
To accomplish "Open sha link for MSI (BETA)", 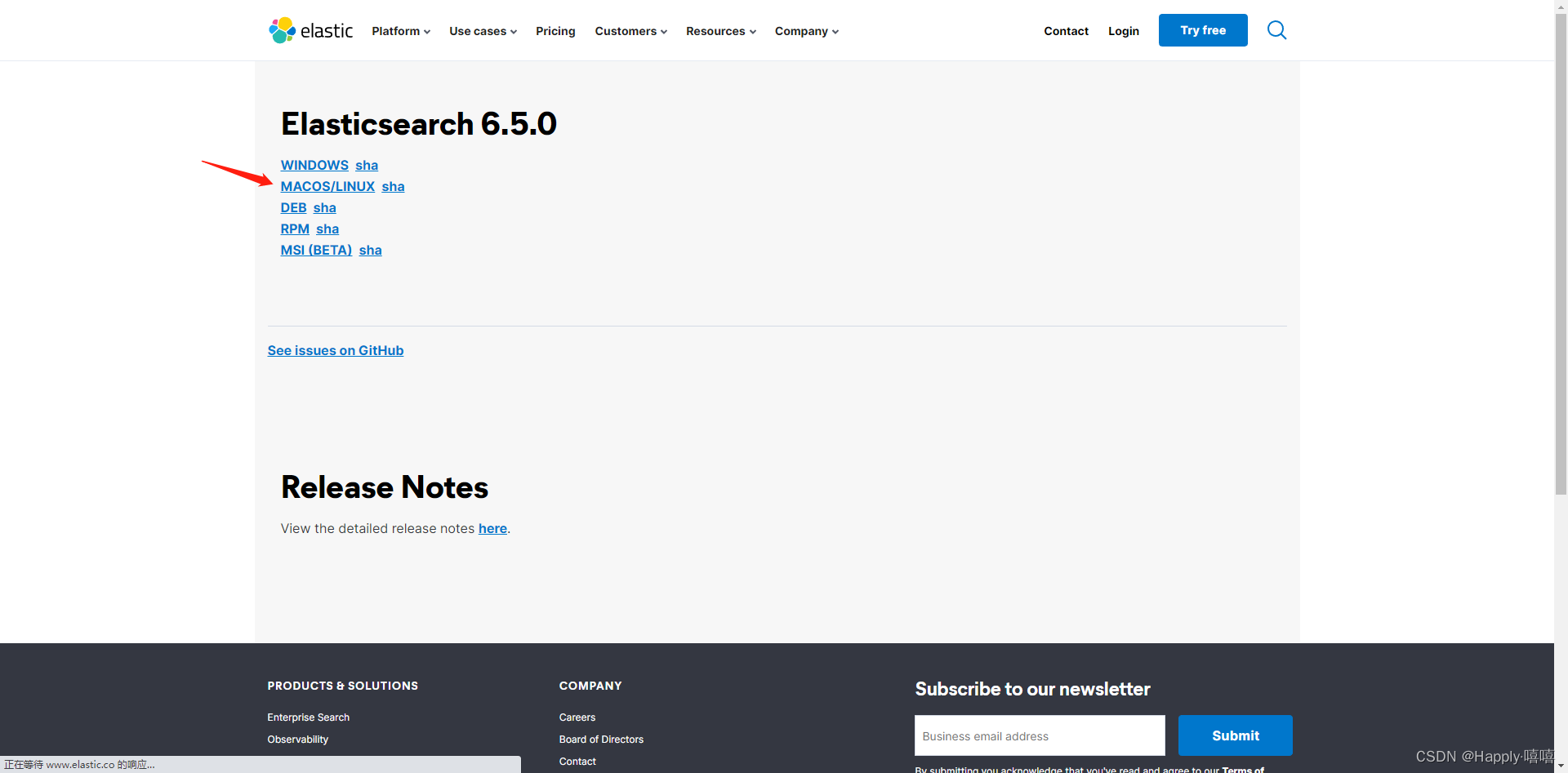I will point(370,250).
